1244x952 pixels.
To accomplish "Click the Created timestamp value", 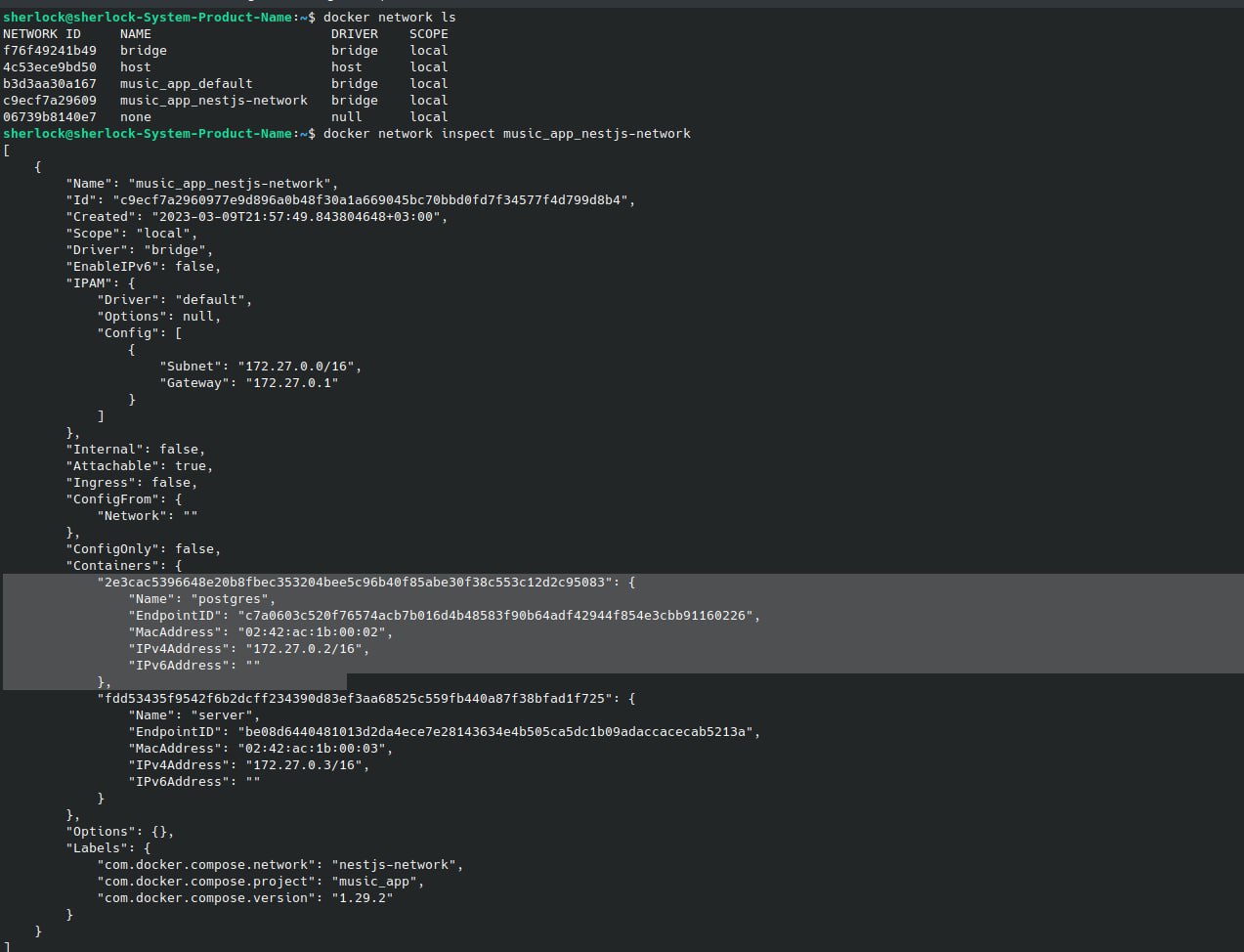I will [x=295, y=216].
